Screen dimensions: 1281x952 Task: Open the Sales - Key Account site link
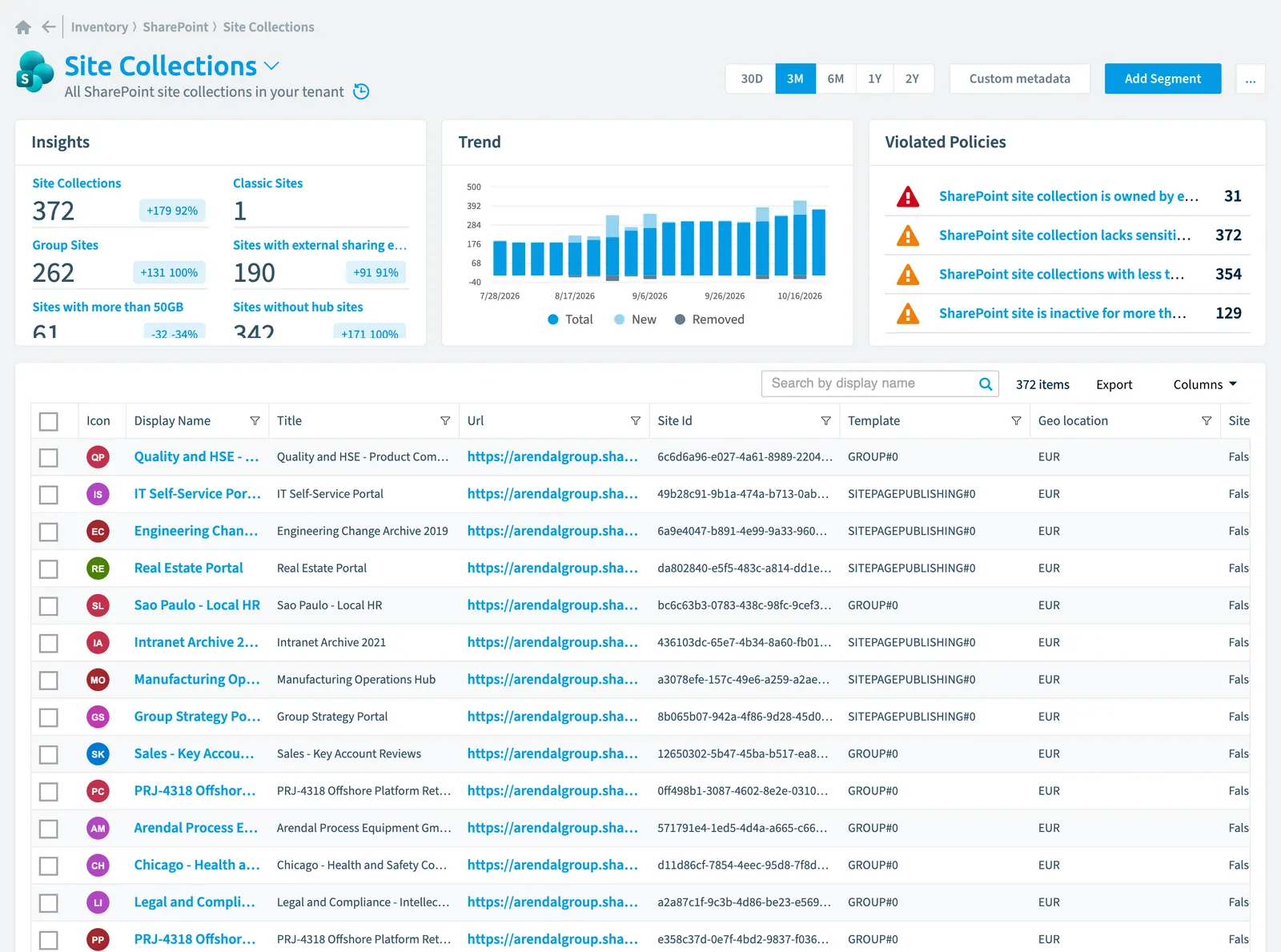194,753
